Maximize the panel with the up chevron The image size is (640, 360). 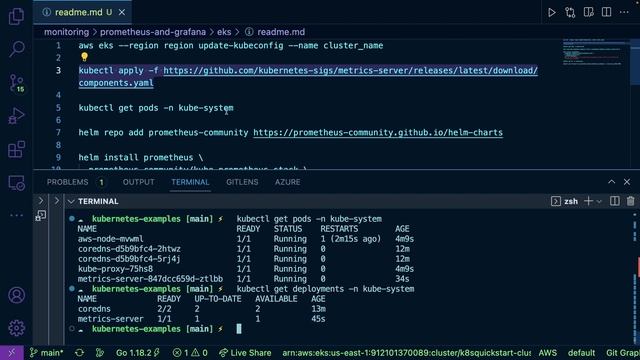point(611,182)
